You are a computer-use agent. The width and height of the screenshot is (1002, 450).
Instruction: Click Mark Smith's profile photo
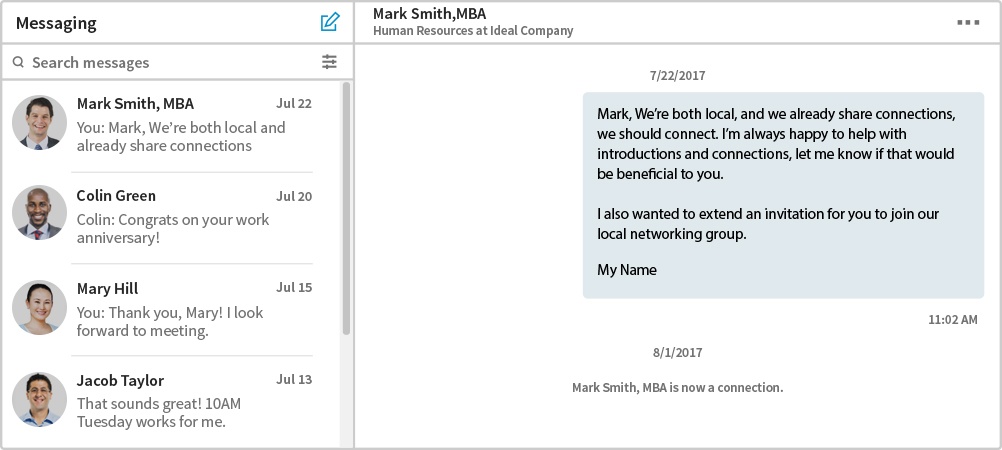click(x=39, y=123)
